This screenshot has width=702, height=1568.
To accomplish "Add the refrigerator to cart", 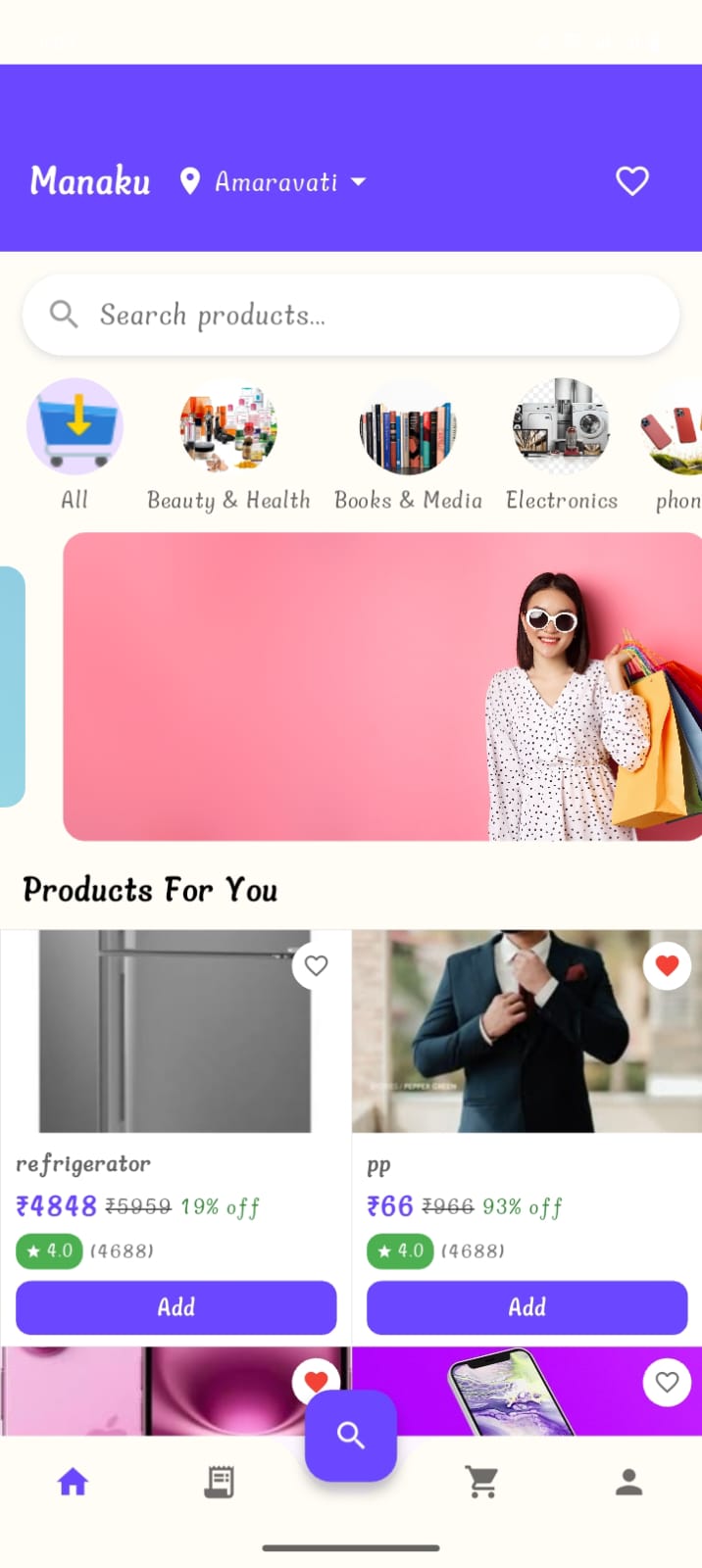I will (x=176, y=1307).
